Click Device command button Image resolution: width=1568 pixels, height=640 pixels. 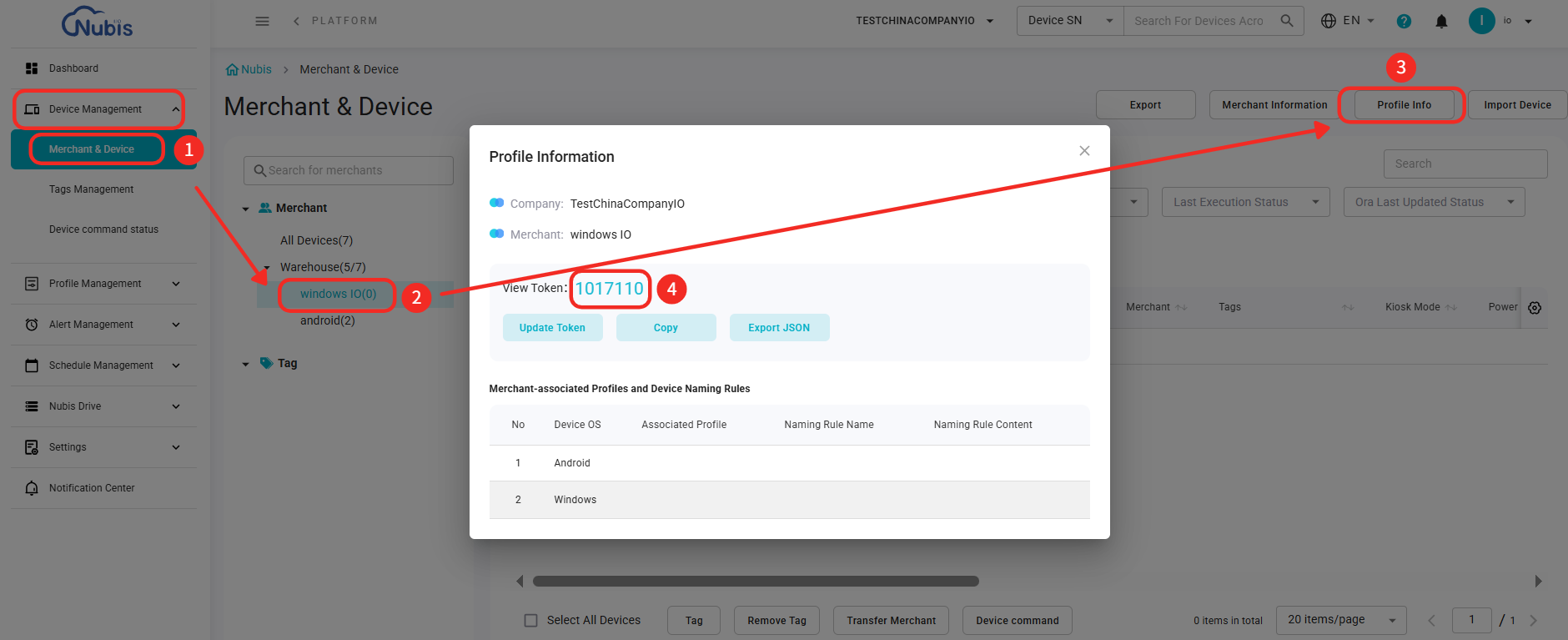click(x=1017, y=621)
